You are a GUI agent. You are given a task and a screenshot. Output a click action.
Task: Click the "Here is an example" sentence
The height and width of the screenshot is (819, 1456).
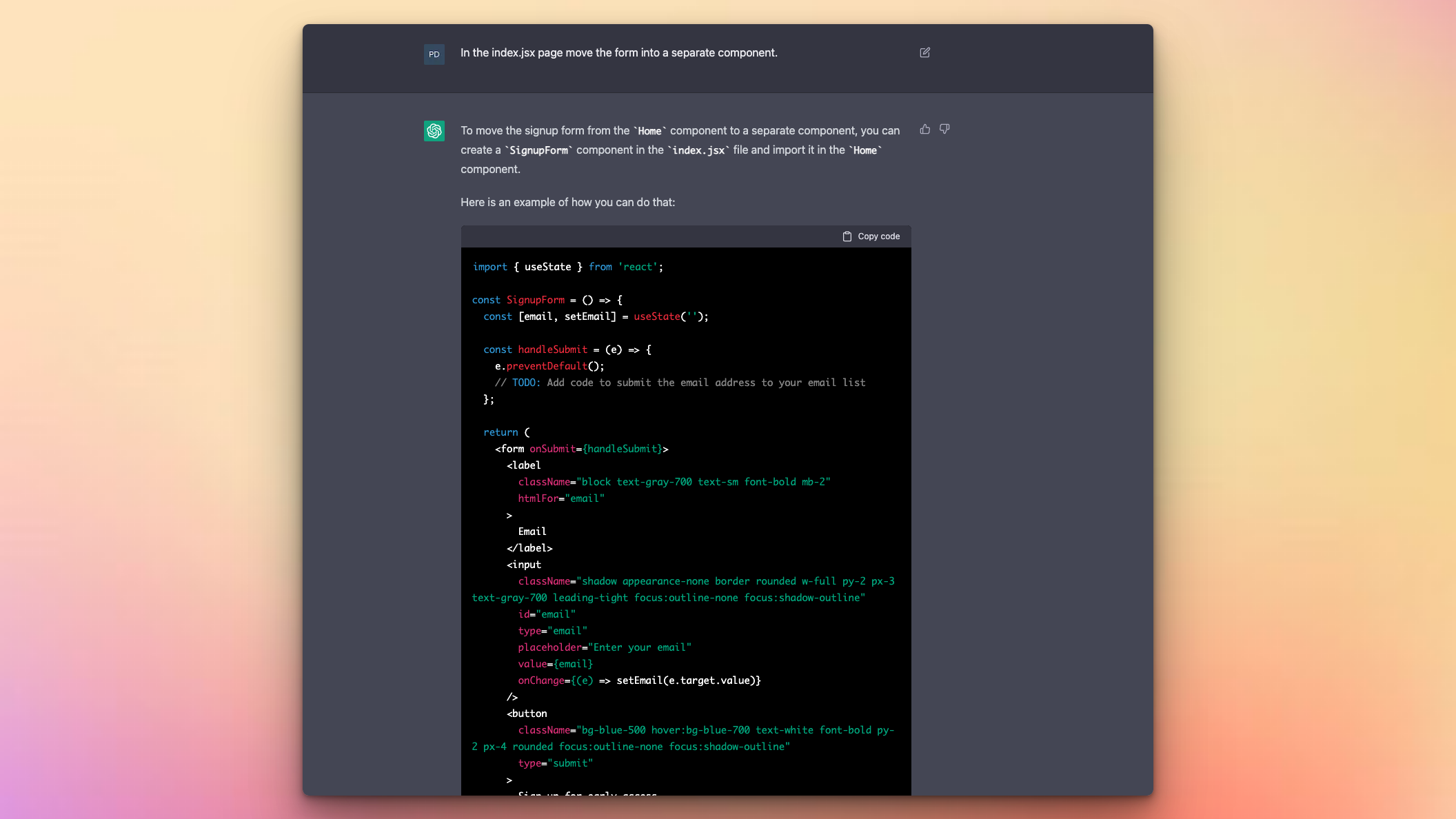(x=567, y=202)
